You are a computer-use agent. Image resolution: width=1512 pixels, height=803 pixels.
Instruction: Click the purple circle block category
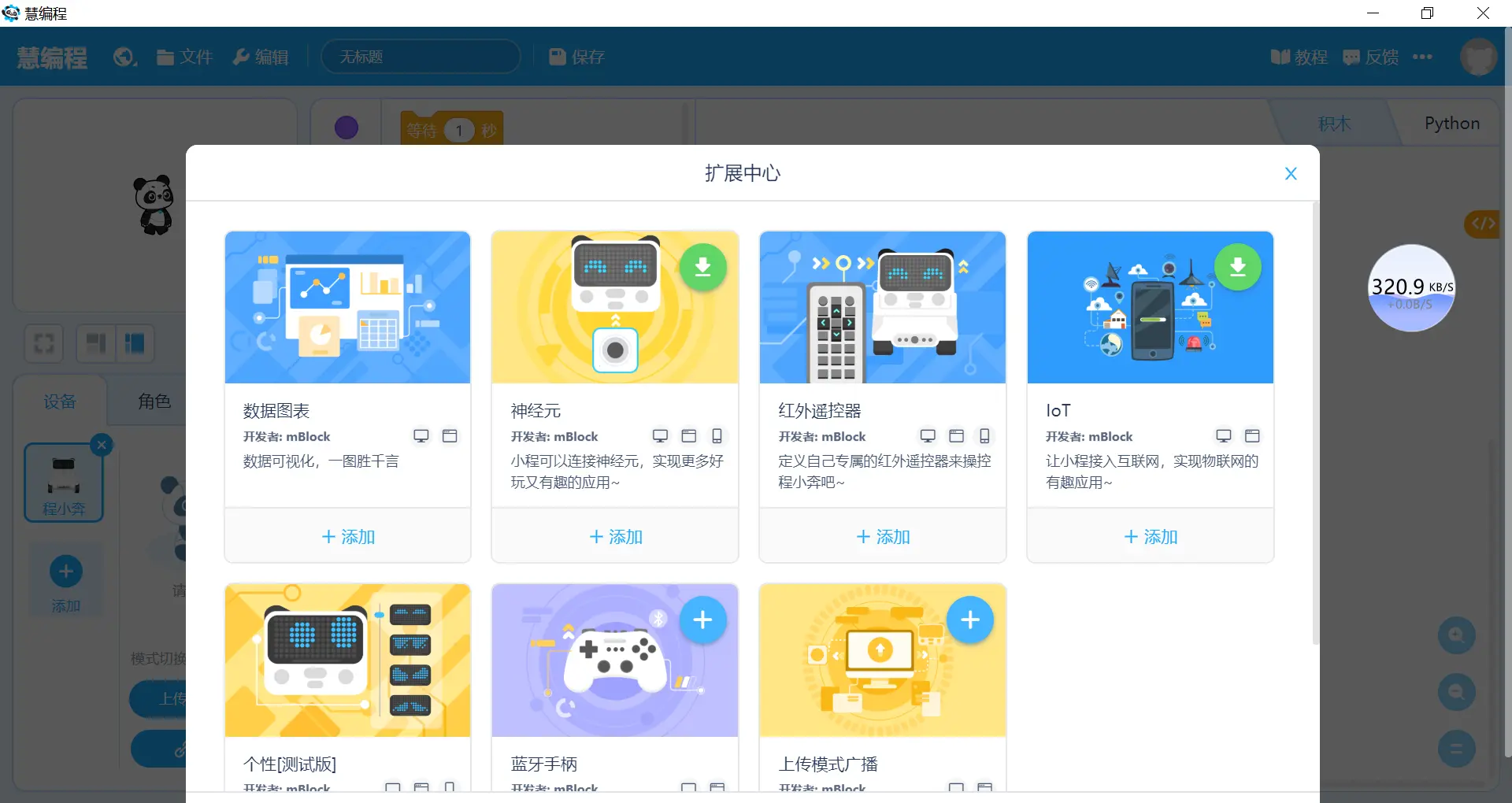(x=346, y=128)
